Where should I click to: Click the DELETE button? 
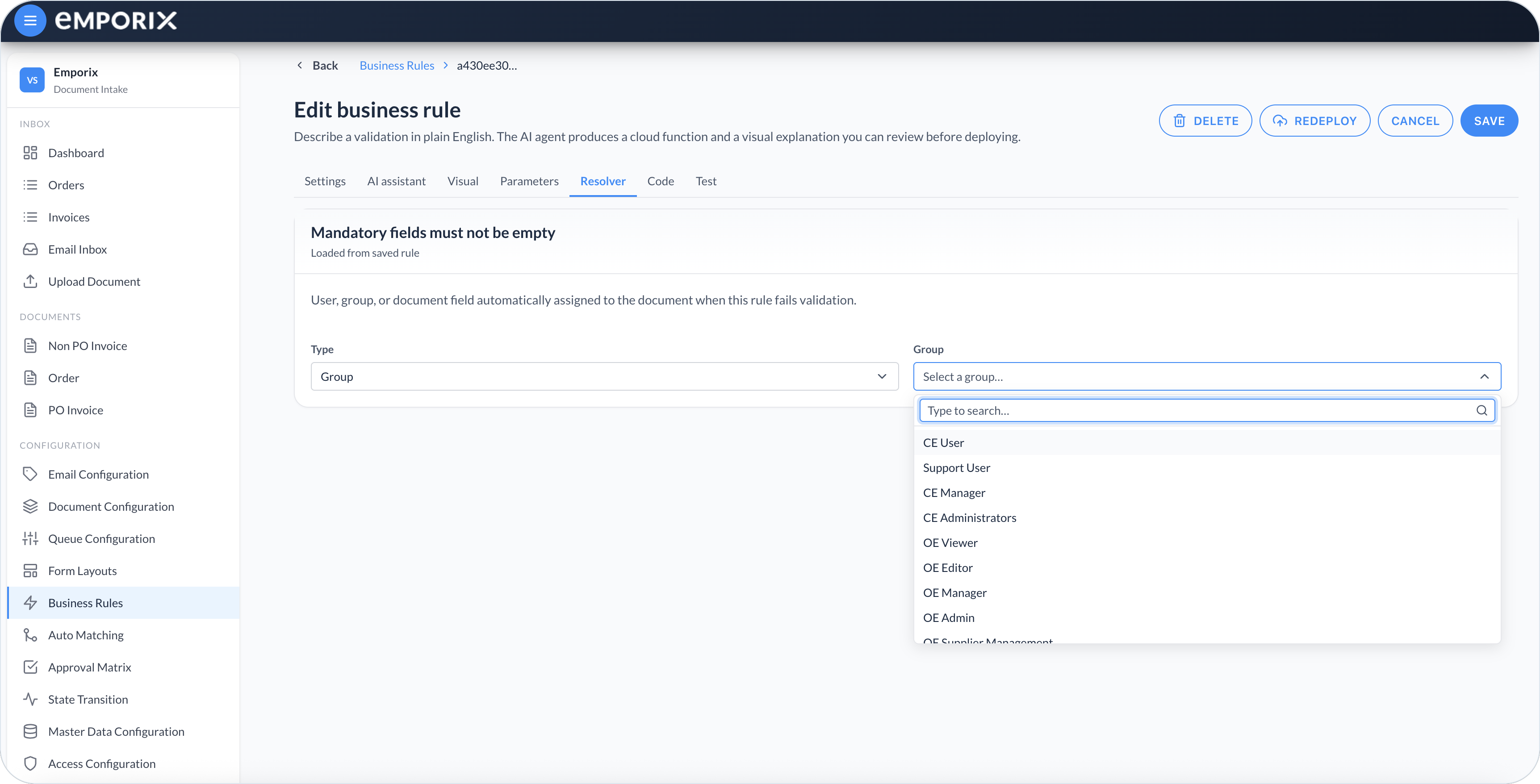pyautogui.click(x=1205, y=121)
